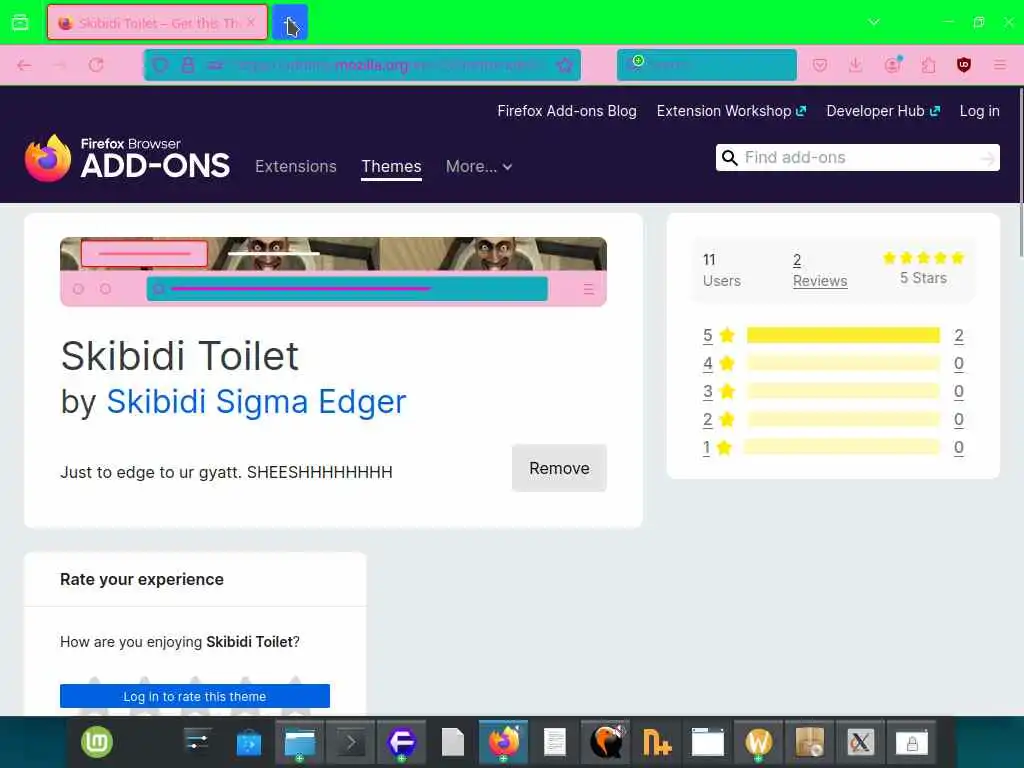The width and height of the screenshot is (1024, 768).
Task: Open Firefox Add-ons Blog link
Action: point(567,111)
